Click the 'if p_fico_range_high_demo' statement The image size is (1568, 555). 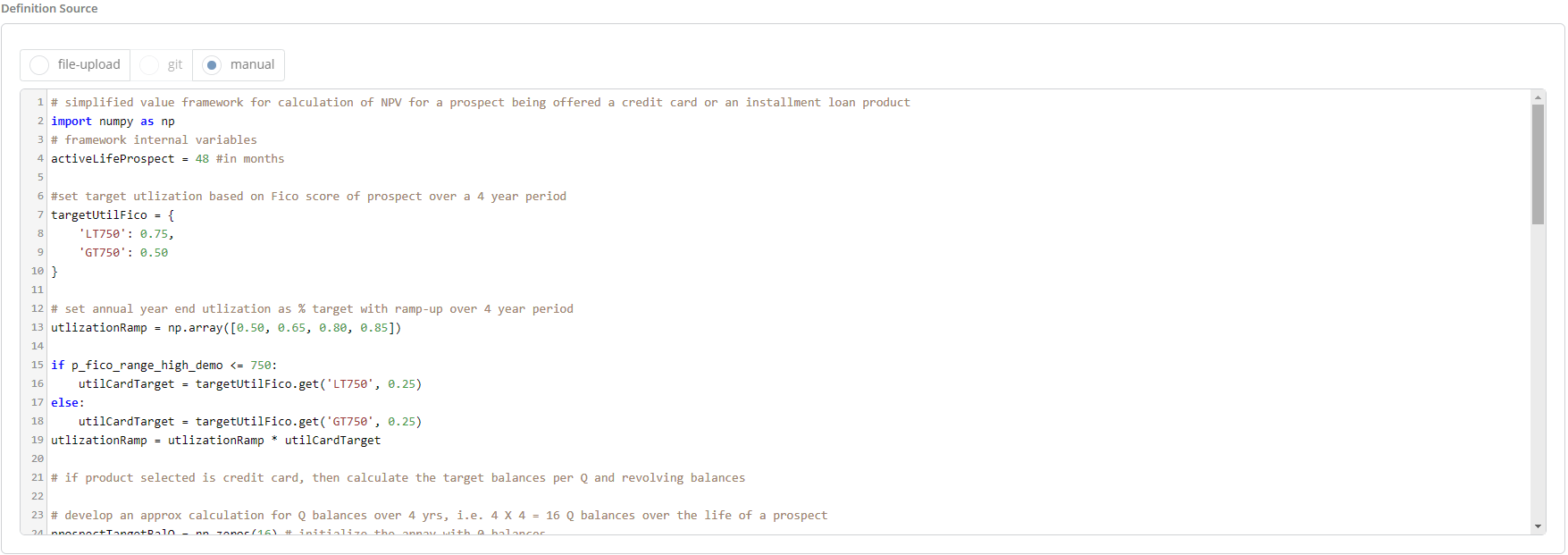(x=164, y=366)
